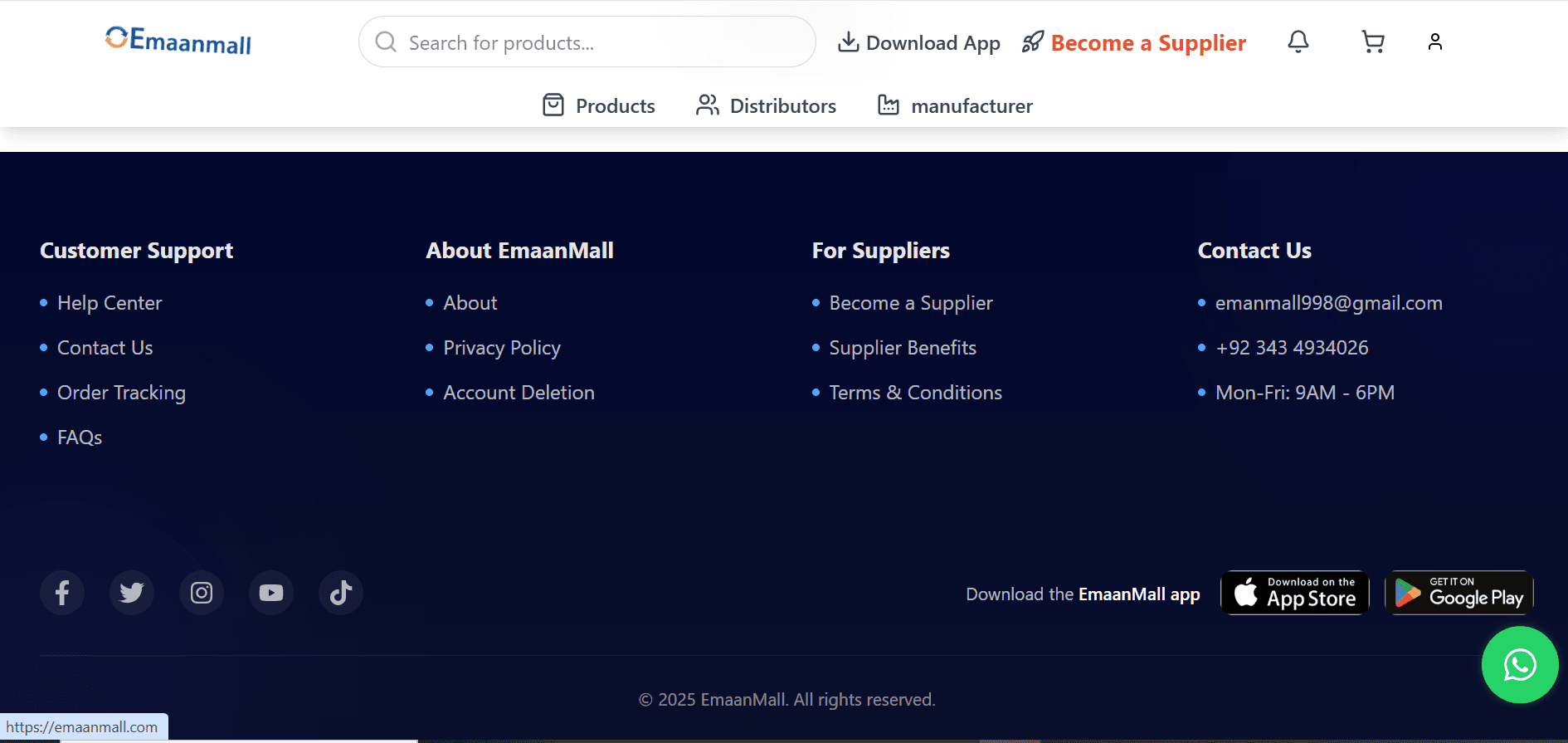Click the user account profile icon

pyautogui.click(x=1434, y=42)
